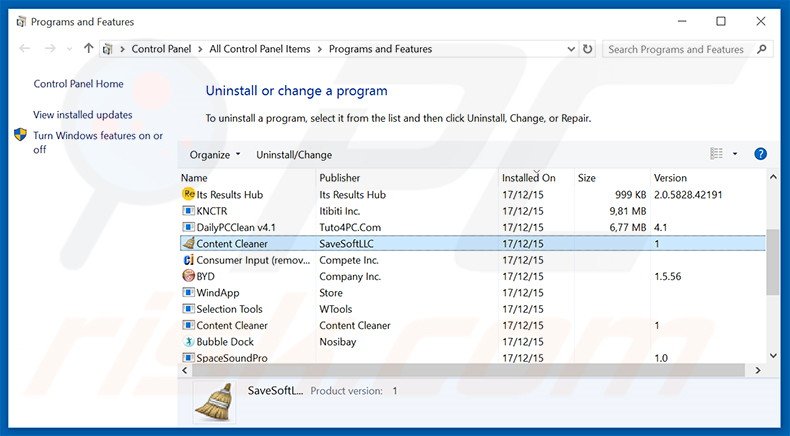Viewport: 790px width, 436px height.
Task: Click the KNCTR program icon
Action: coord(188,211)
